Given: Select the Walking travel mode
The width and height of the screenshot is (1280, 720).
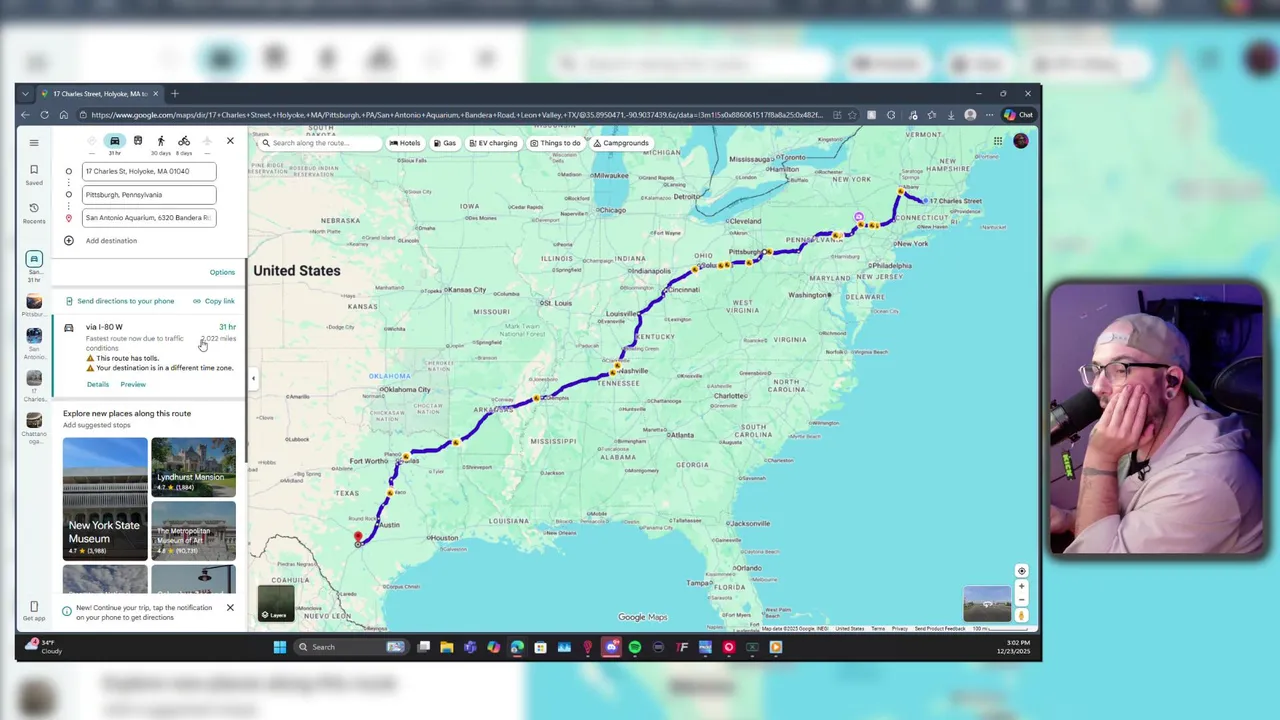Looking at the screenshot, I should (x=161, y=141).
